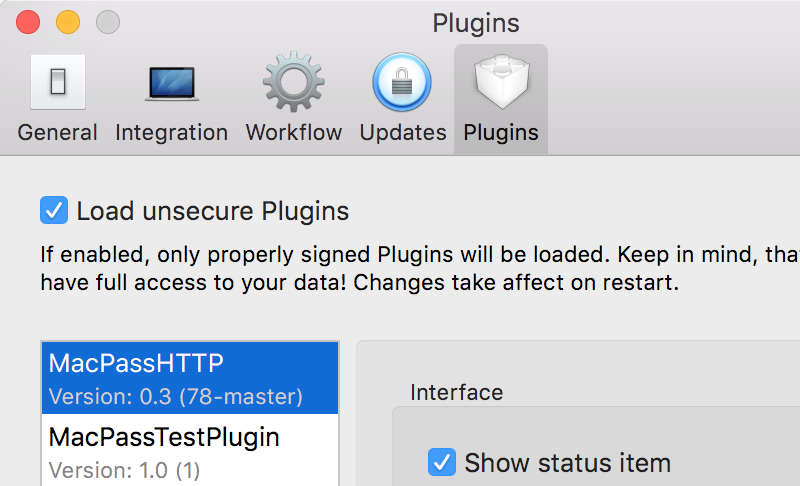Select MacPassTestPlugin in the plugin list
Image resolution: width=800 pixels, height=486 pixels.
tap(190, 450)
